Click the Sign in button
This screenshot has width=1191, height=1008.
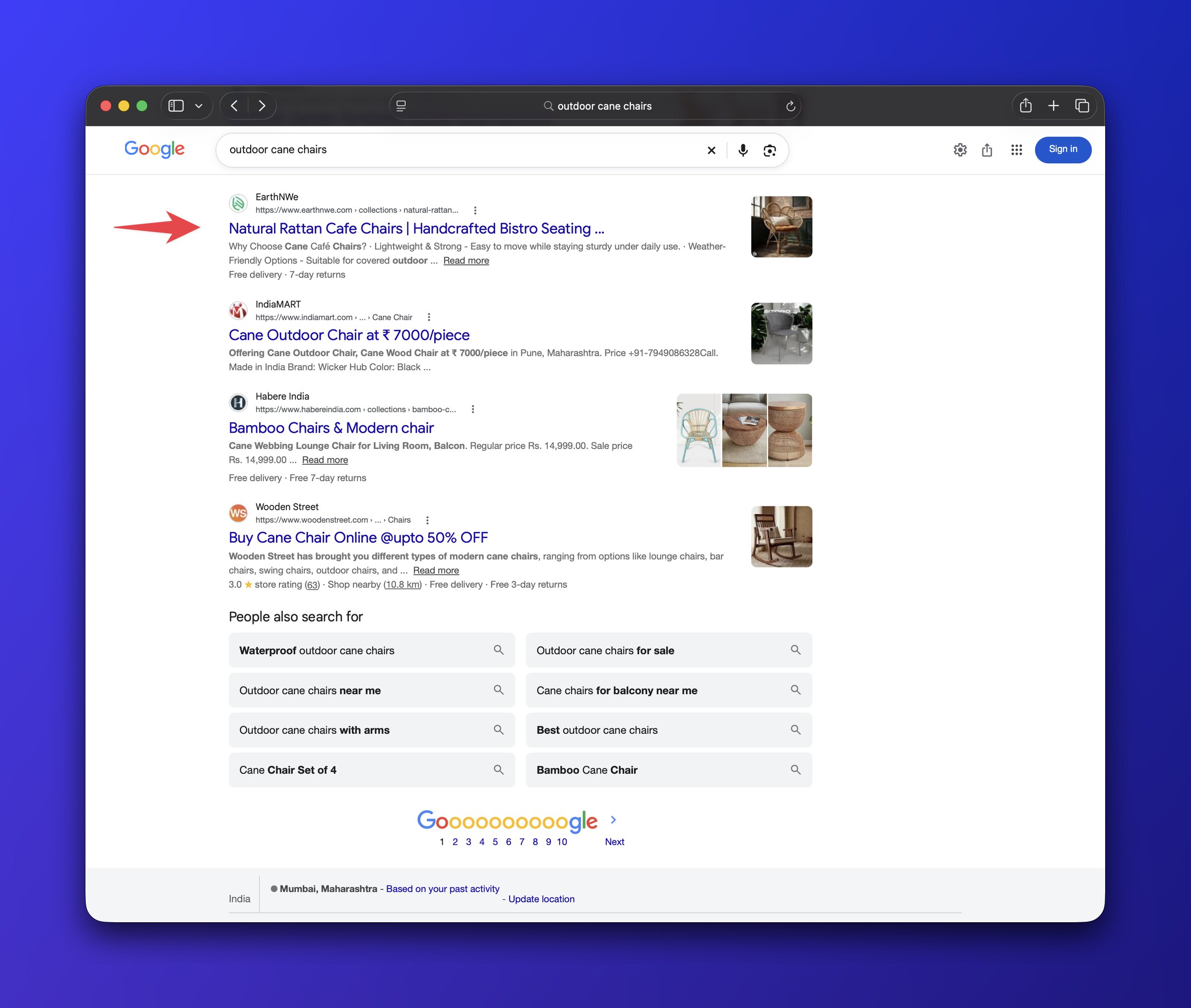click(1063, 150)
